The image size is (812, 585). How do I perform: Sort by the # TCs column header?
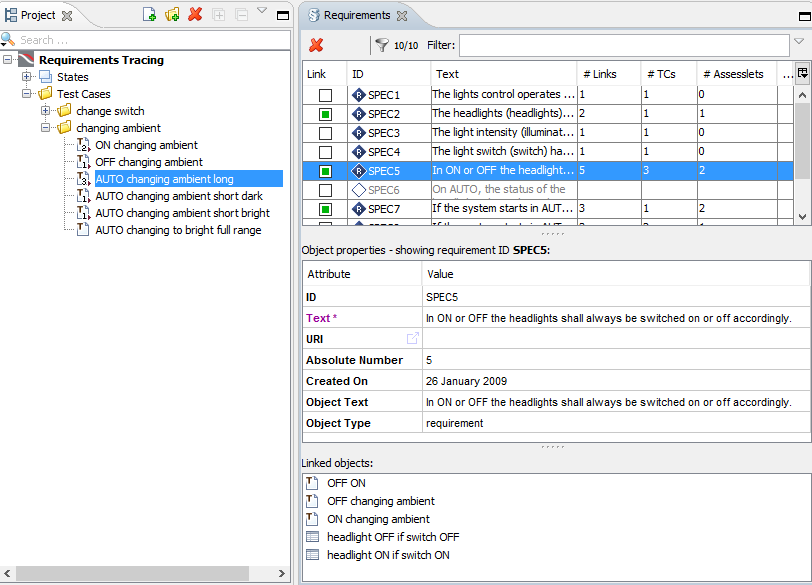click(x=669, y=74)
